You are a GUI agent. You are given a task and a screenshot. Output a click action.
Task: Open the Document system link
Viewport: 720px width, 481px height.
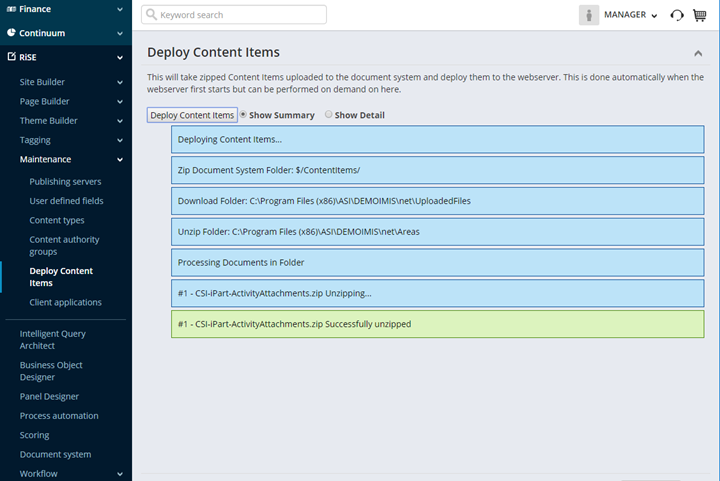(x=55, y=454)
